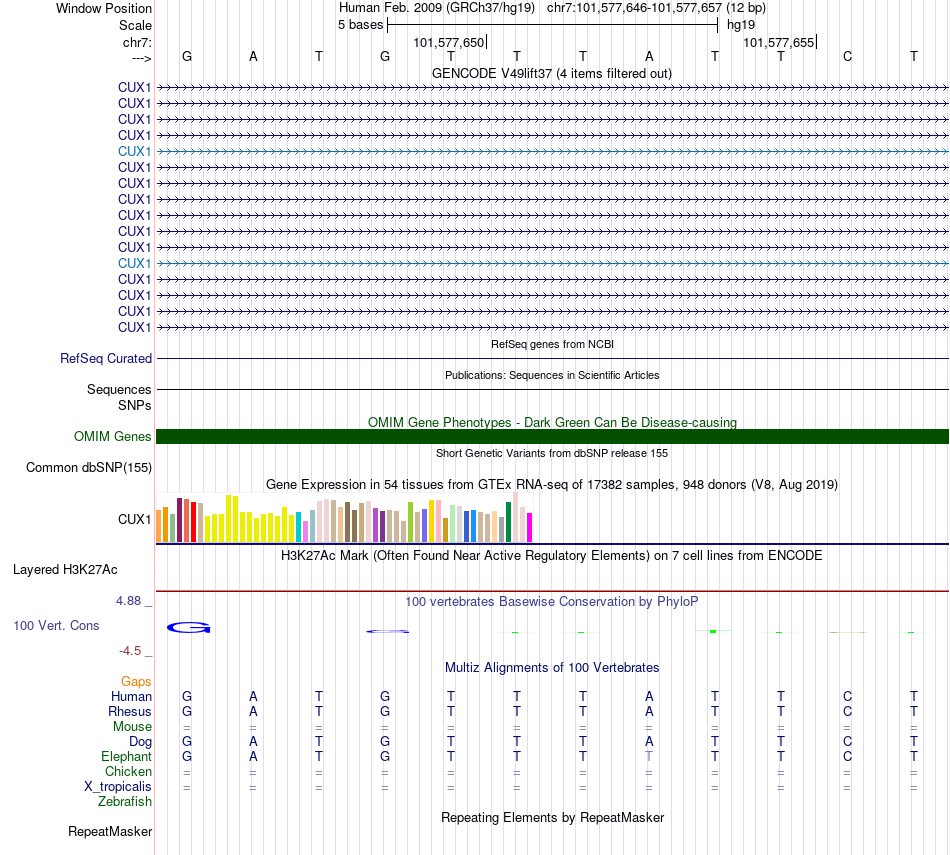Click 'Repeating Elements by RepeatMasker' title
Image resolution: width=950 pixels, height=855 pixels.
(x=552, y=817)
